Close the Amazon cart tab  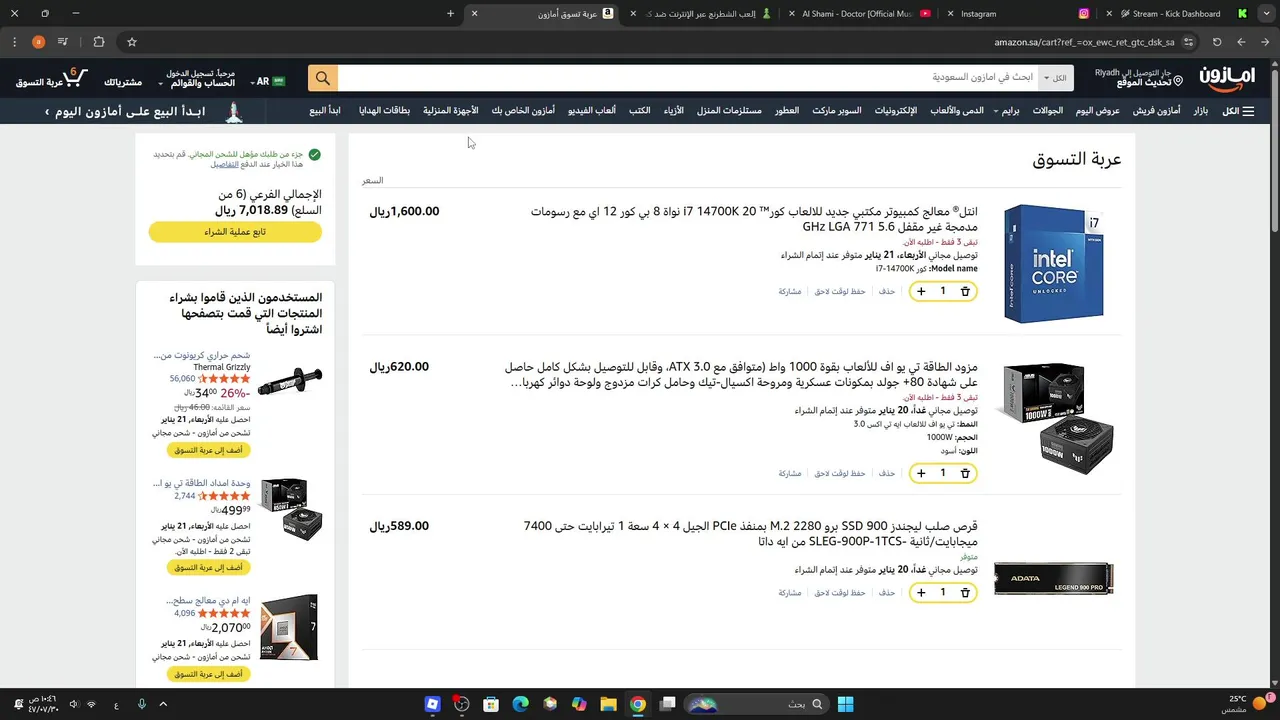point(474,14)
